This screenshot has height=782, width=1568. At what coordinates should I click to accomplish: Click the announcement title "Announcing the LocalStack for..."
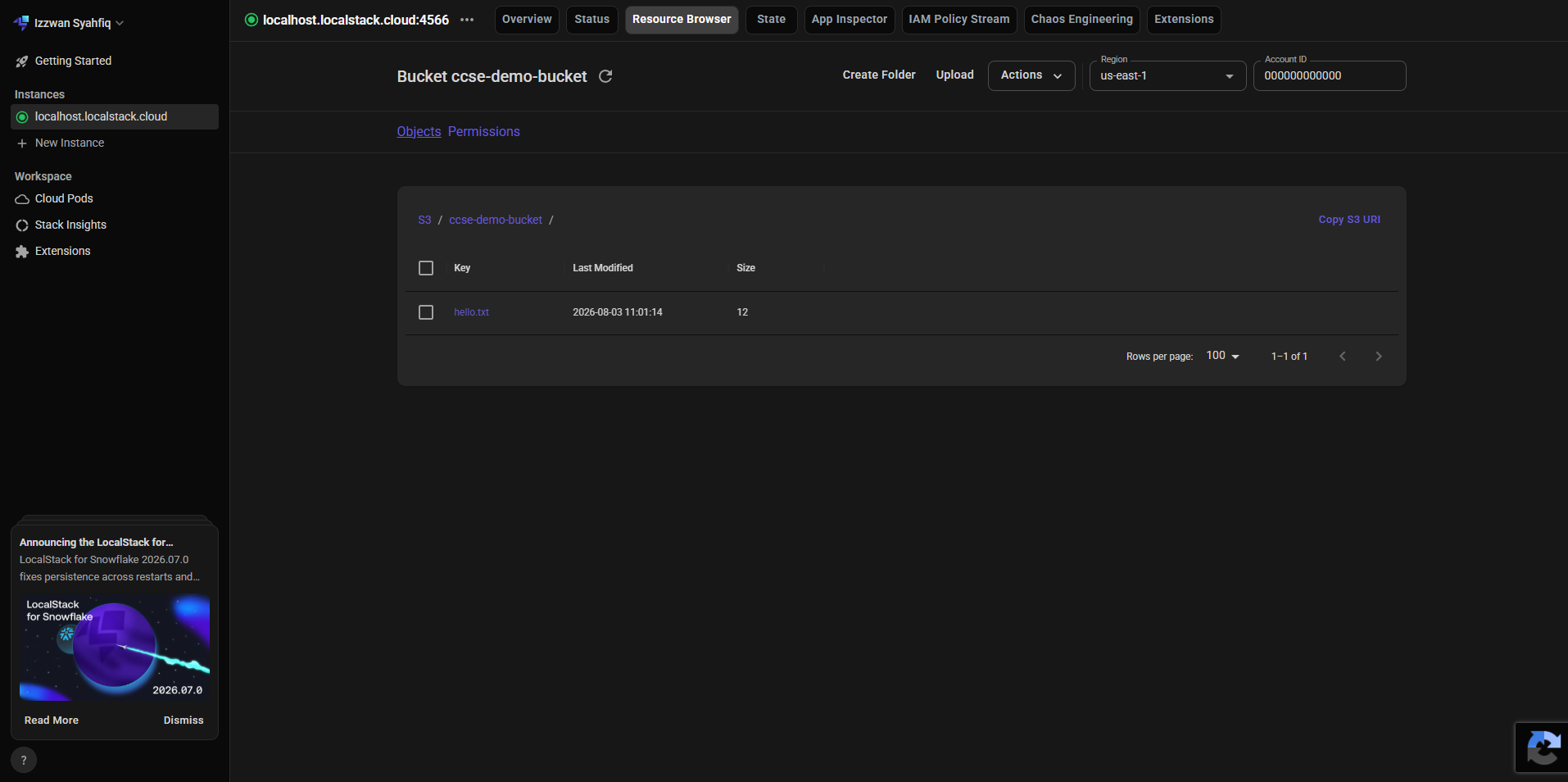pos(97,543)
